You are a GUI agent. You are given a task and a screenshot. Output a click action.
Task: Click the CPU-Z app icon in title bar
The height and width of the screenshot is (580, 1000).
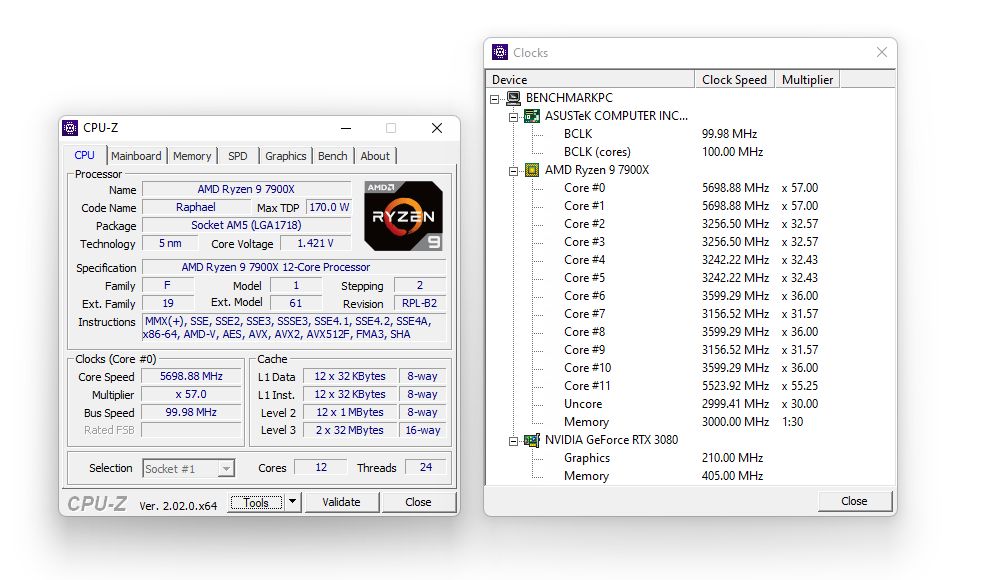tap(70, 128)
